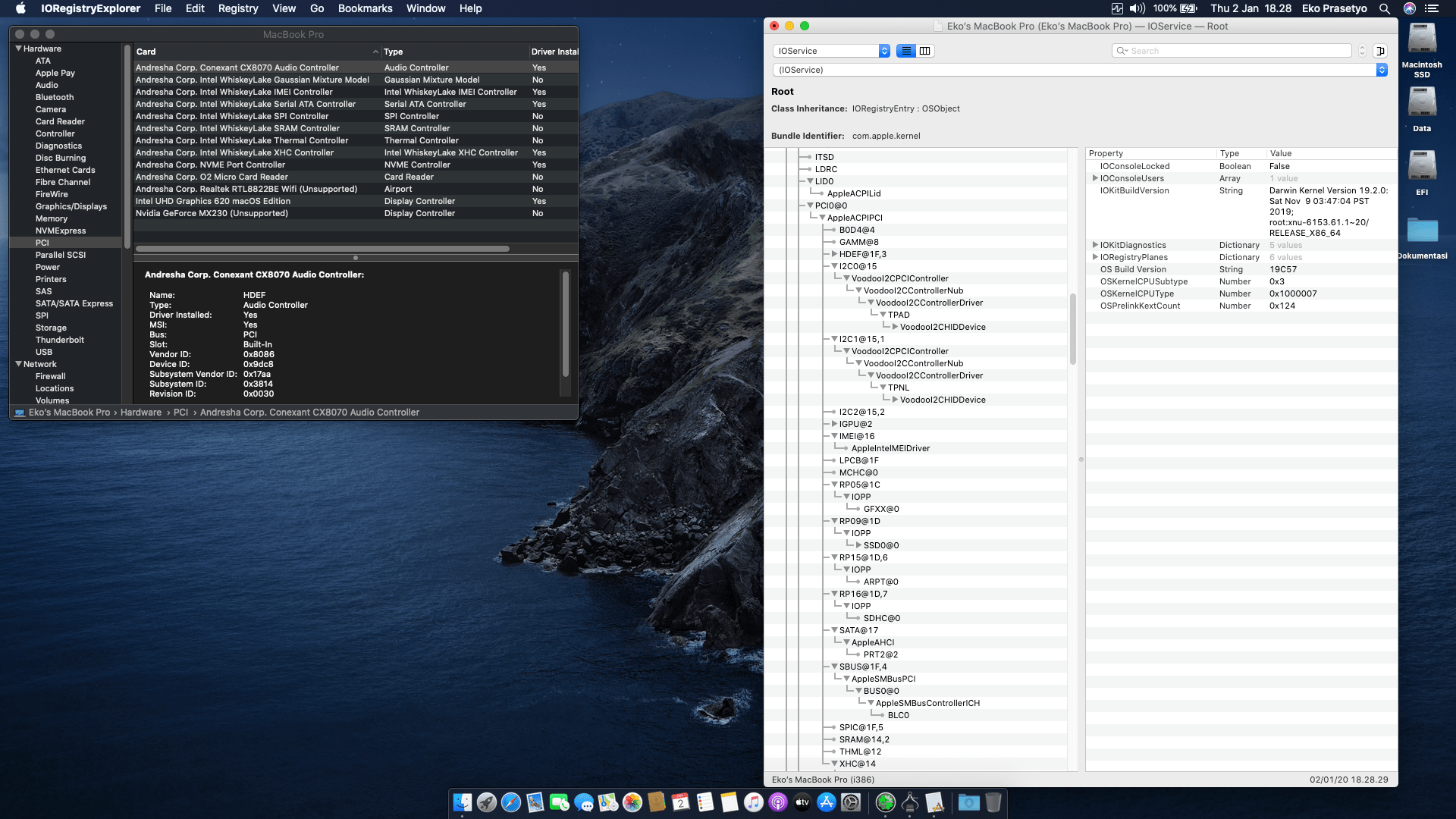Open Apple TV app in the dock

[x=802, y=802]
